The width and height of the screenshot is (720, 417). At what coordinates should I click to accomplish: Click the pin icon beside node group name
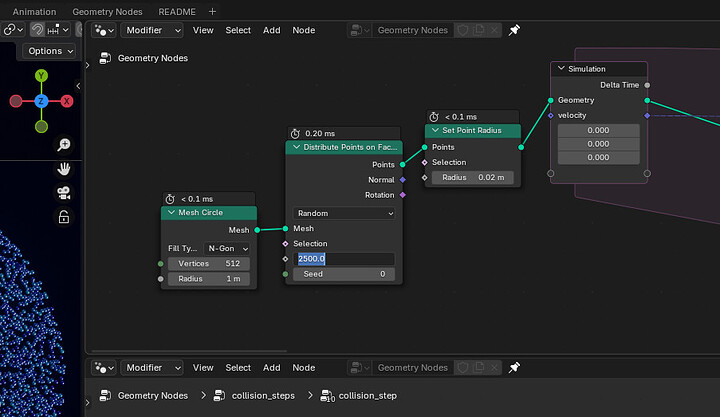coord(514,30)
